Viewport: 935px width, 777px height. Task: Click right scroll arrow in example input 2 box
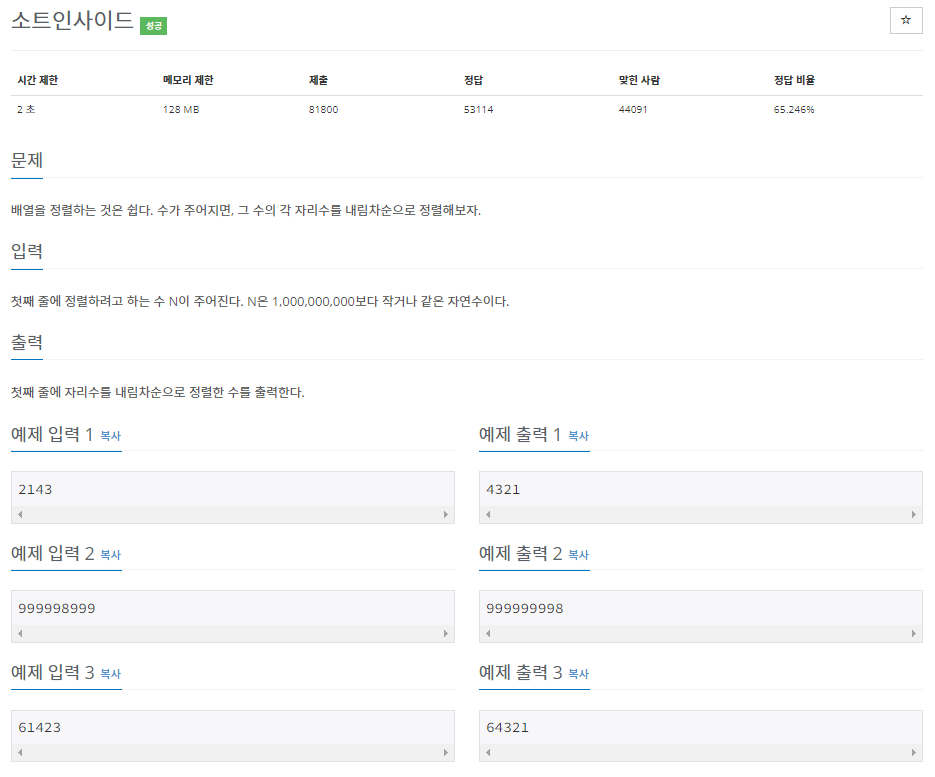(445, 633)
